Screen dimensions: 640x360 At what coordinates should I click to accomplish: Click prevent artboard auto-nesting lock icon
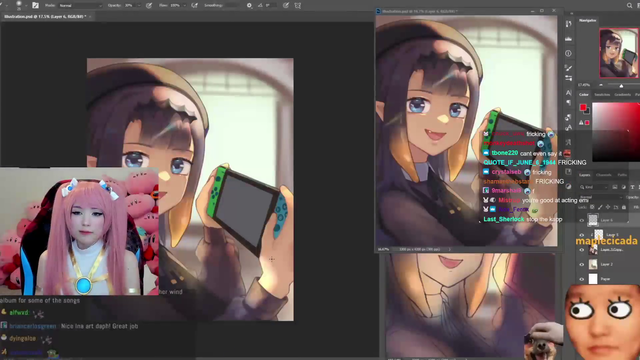616,207
